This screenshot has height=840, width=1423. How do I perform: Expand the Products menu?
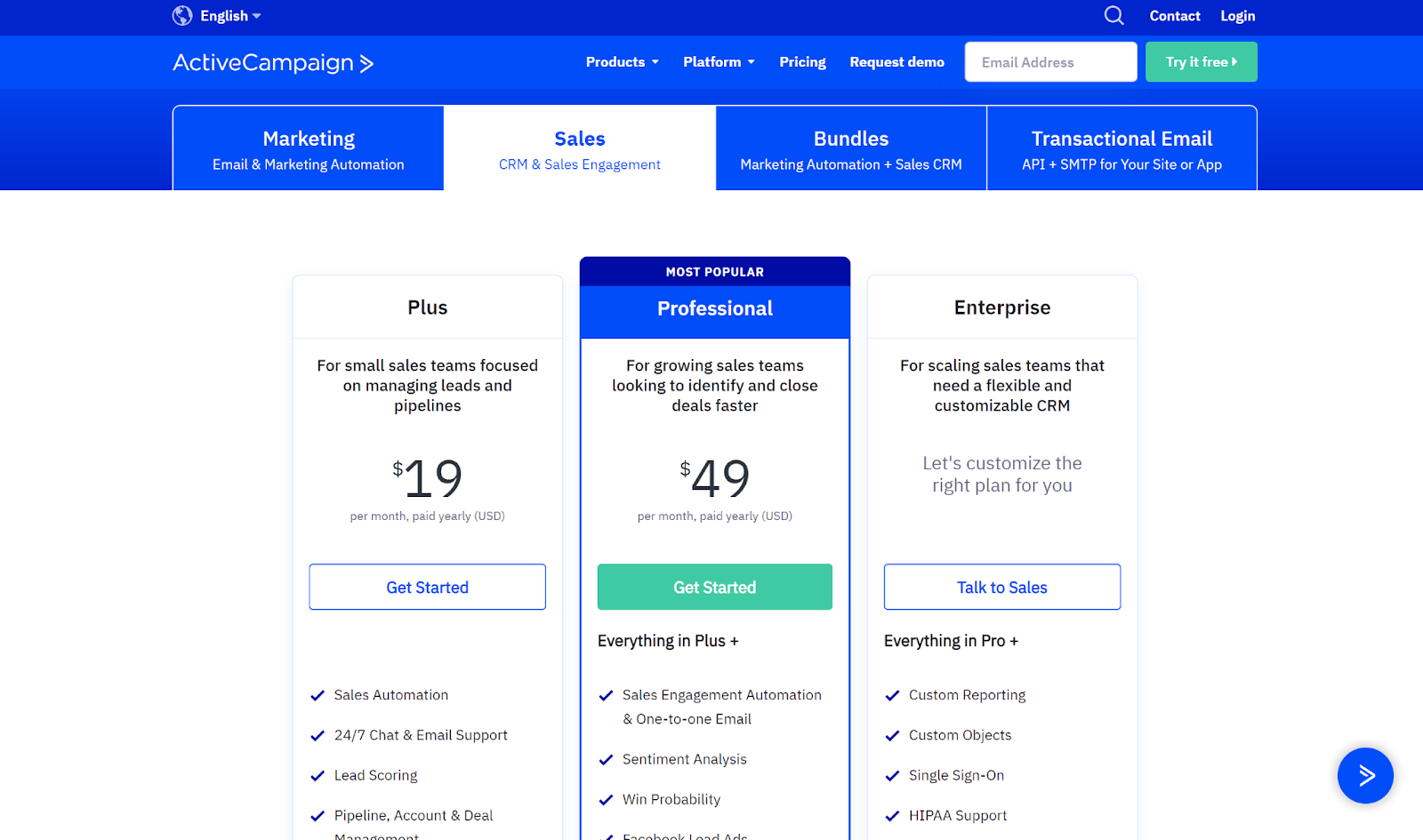(x=622, y=62)
